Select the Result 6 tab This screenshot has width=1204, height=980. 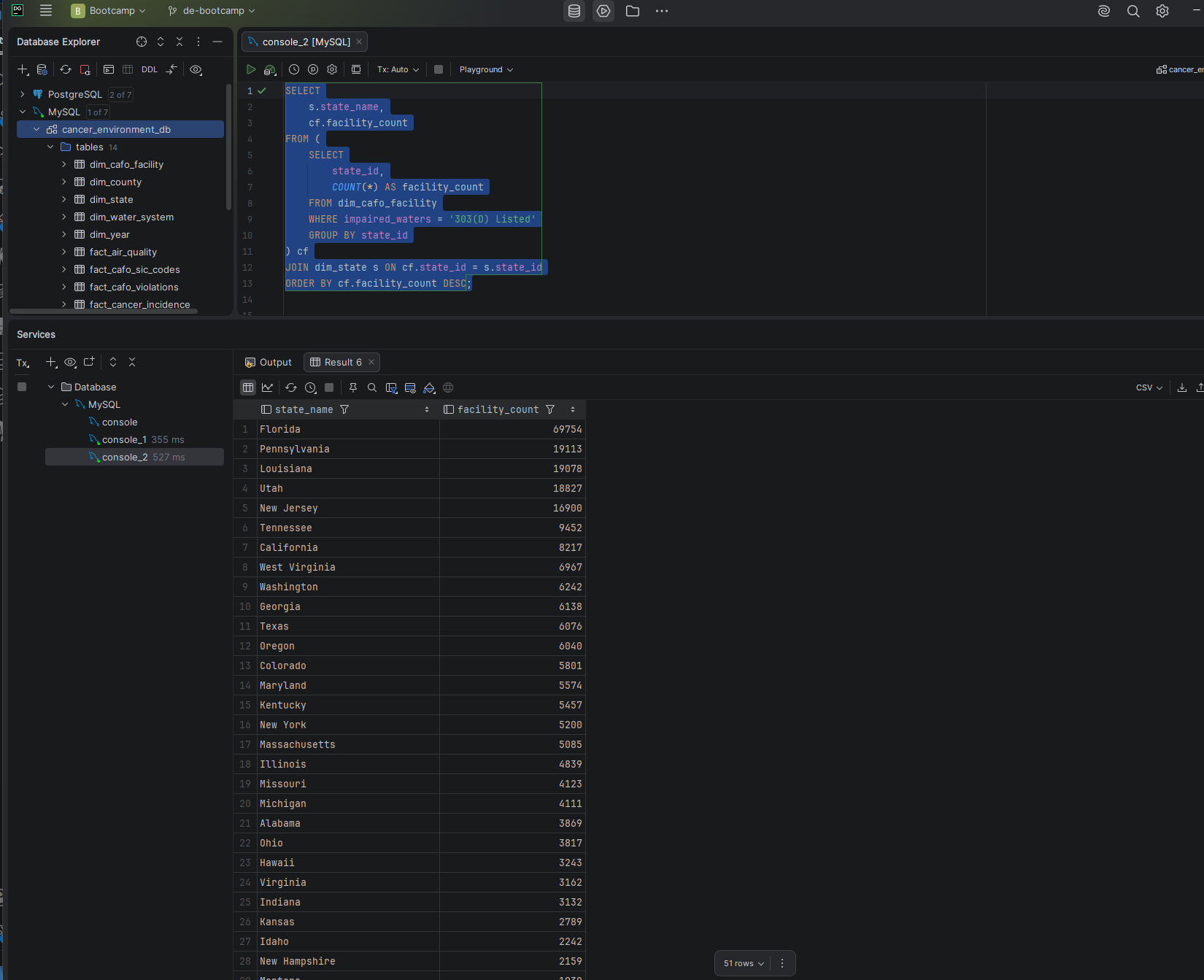(x=341, y=362)
